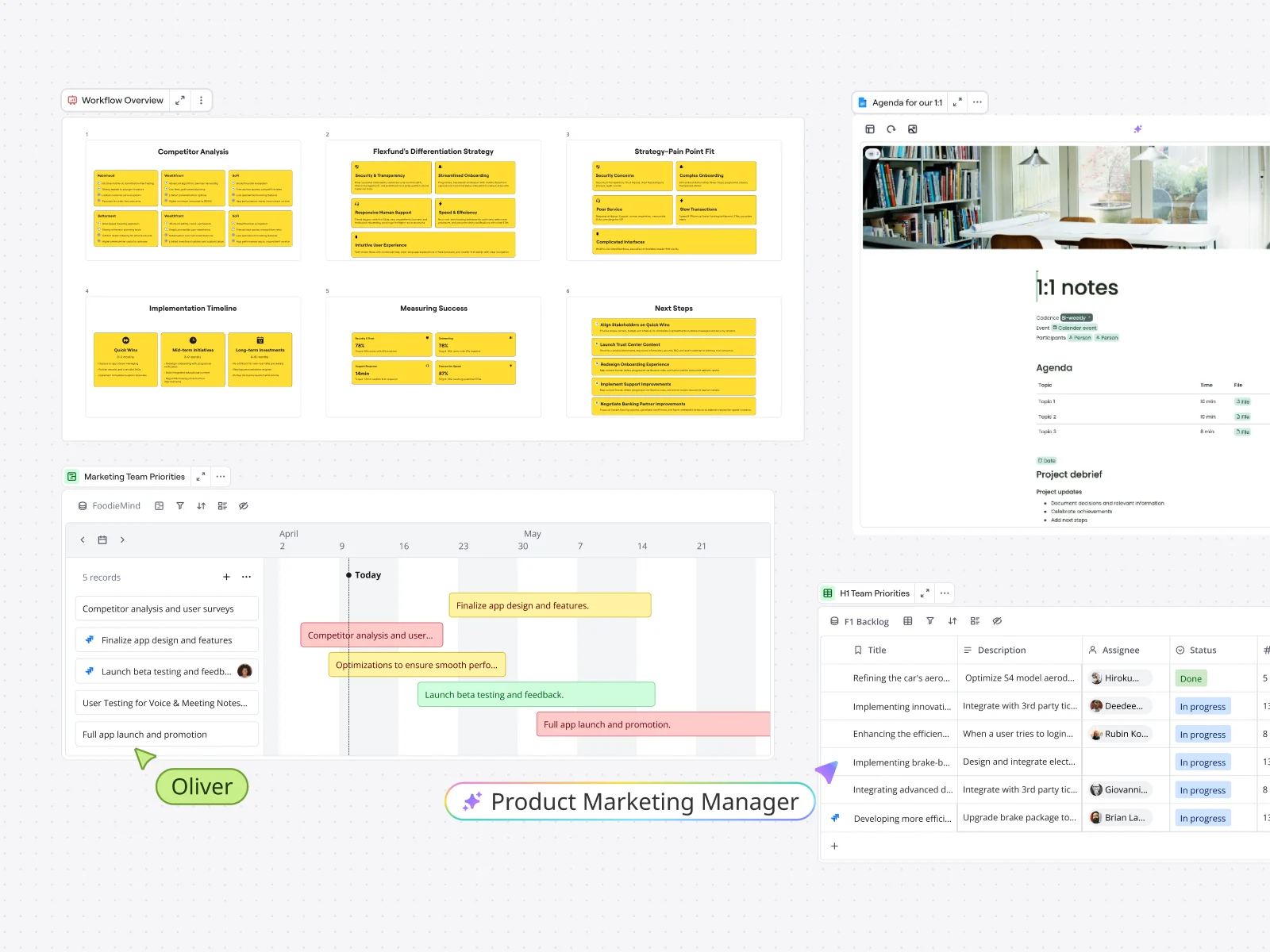This screenshot has height=952, width=1270.
Task: Click the Brian La assignee cell
Action: coord(1126,818)
